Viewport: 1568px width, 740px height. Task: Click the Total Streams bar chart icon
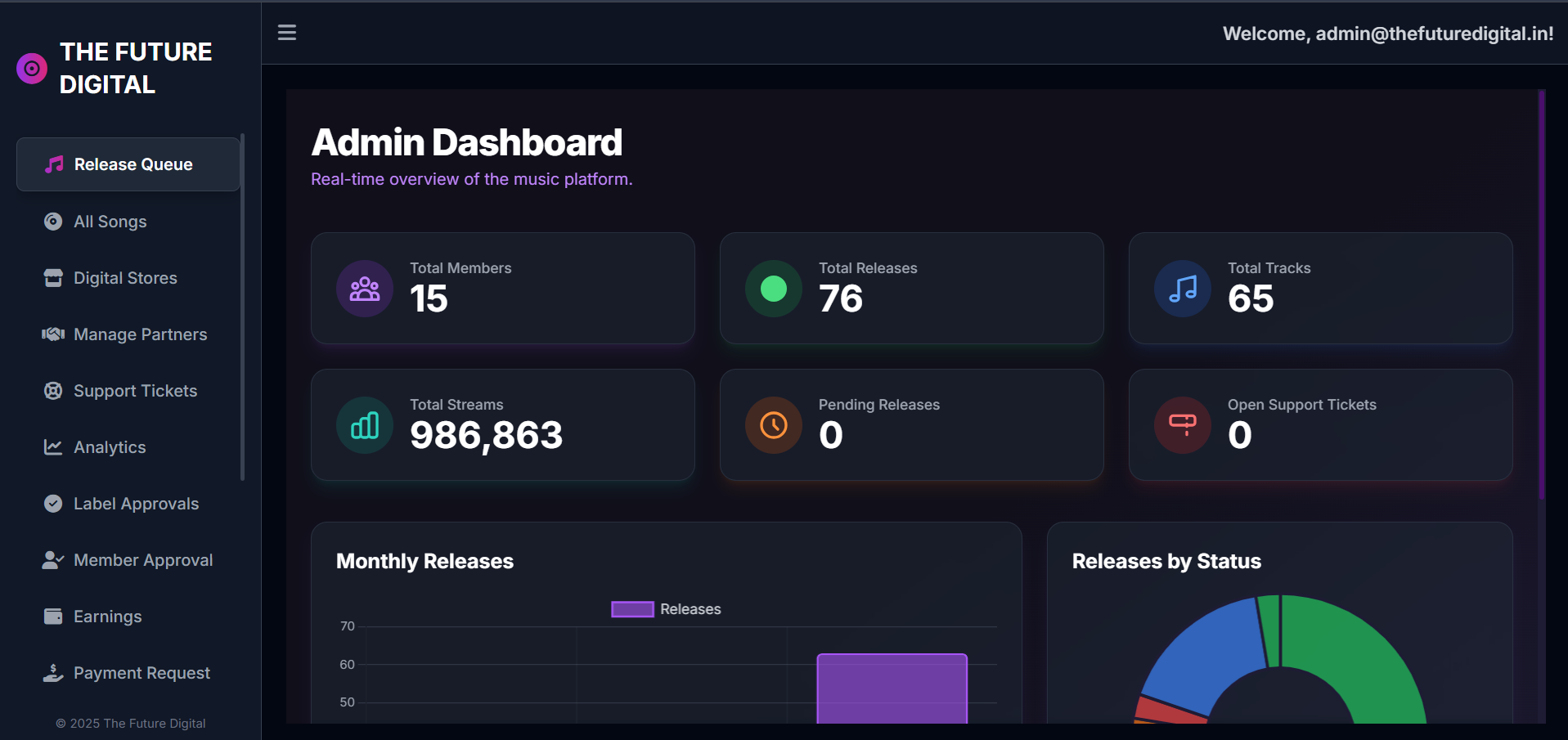point(364,425)
